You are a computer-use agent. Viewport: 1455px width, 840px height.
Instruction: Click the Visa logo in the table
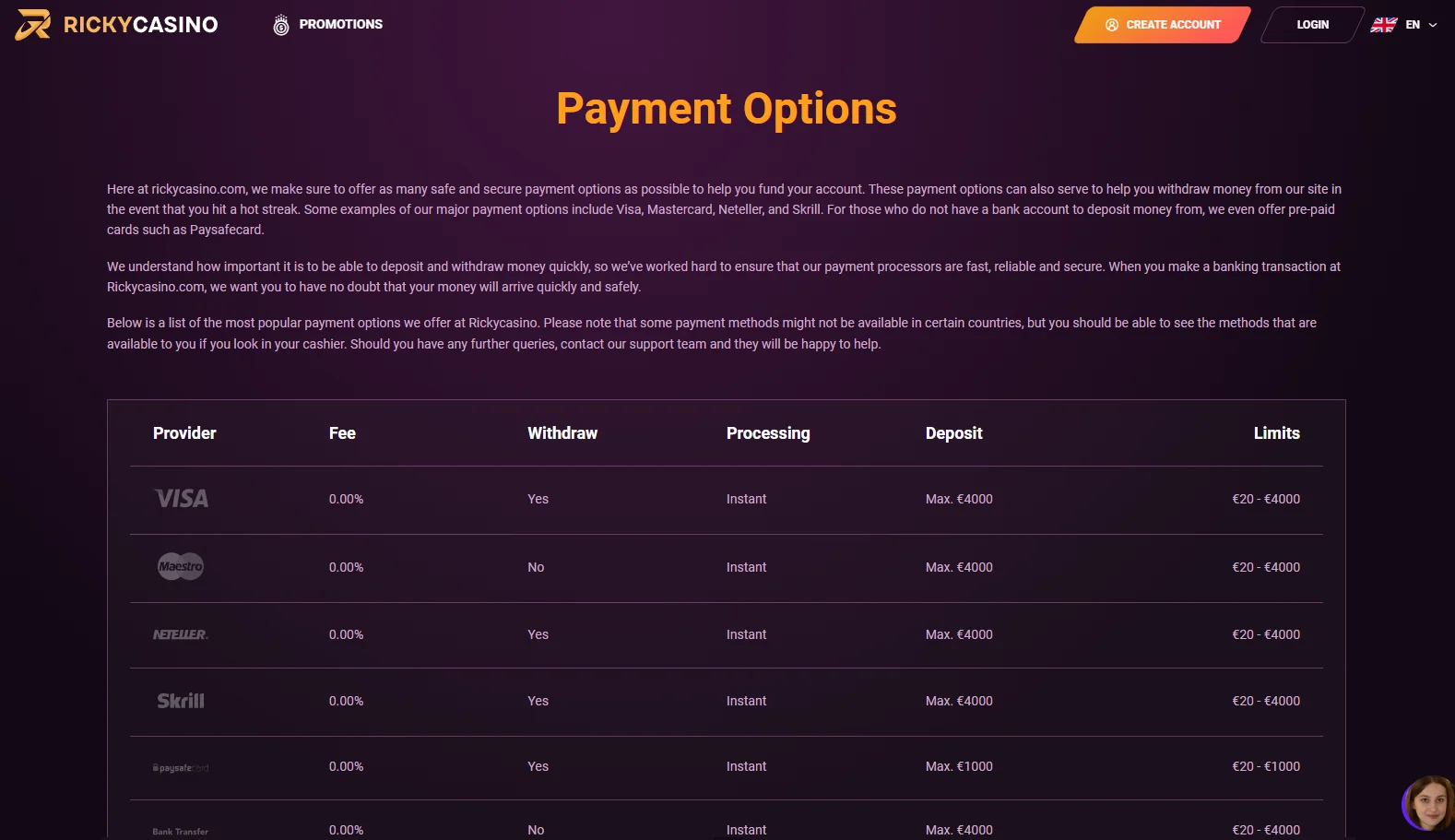[x=182, y=499]
